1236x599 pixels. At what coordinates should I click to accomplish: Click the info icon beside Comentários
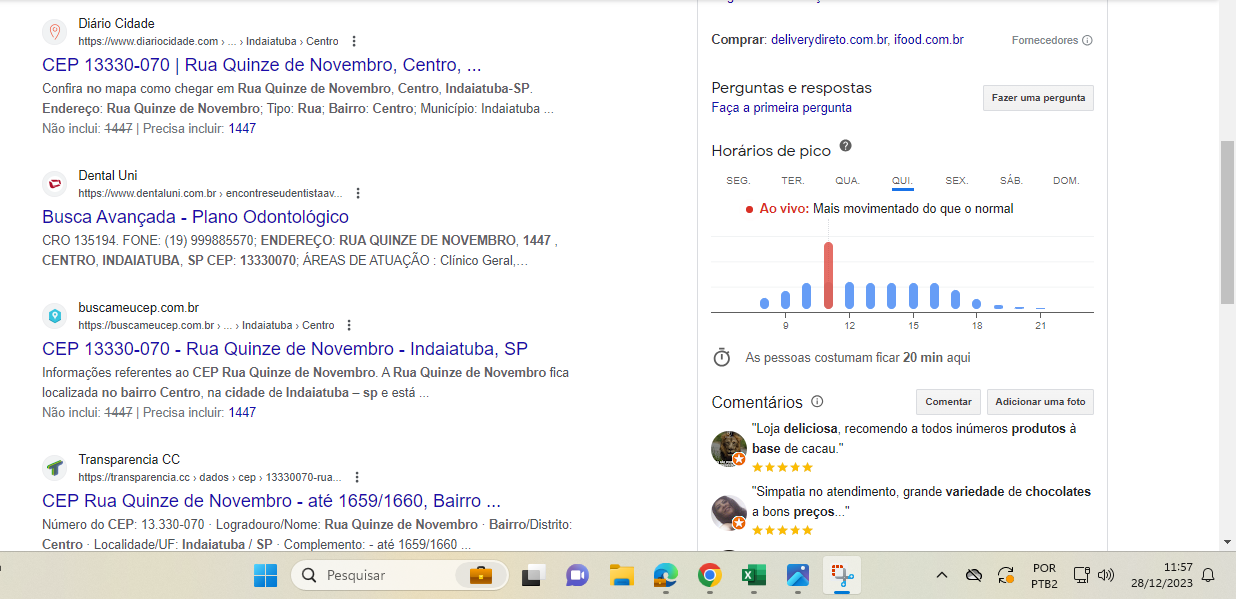pos(817,401)
